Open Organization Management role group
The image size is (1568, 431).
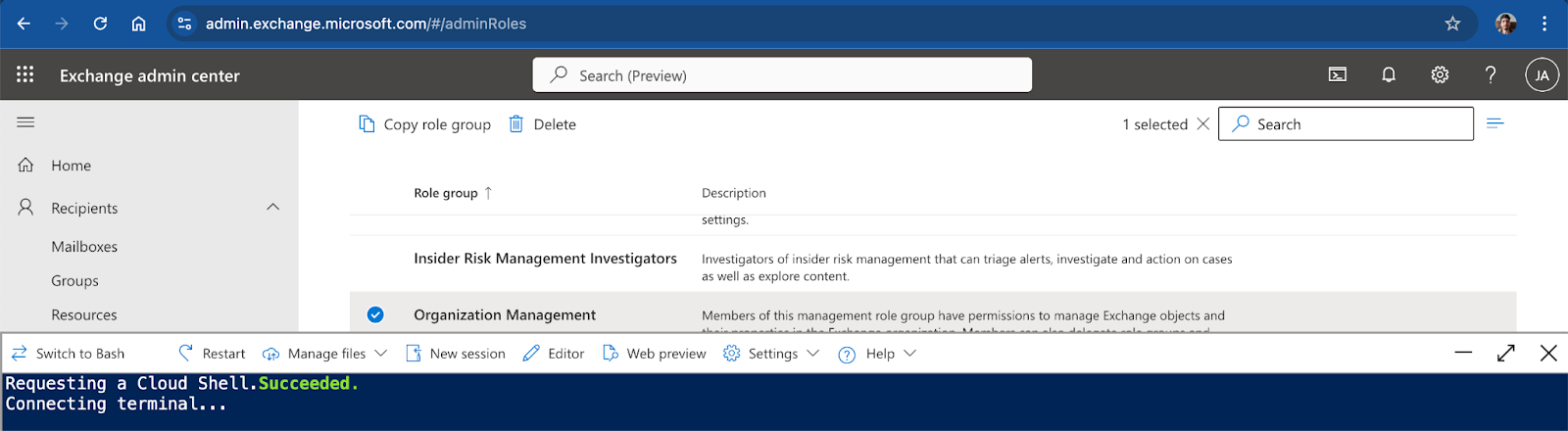505,314
